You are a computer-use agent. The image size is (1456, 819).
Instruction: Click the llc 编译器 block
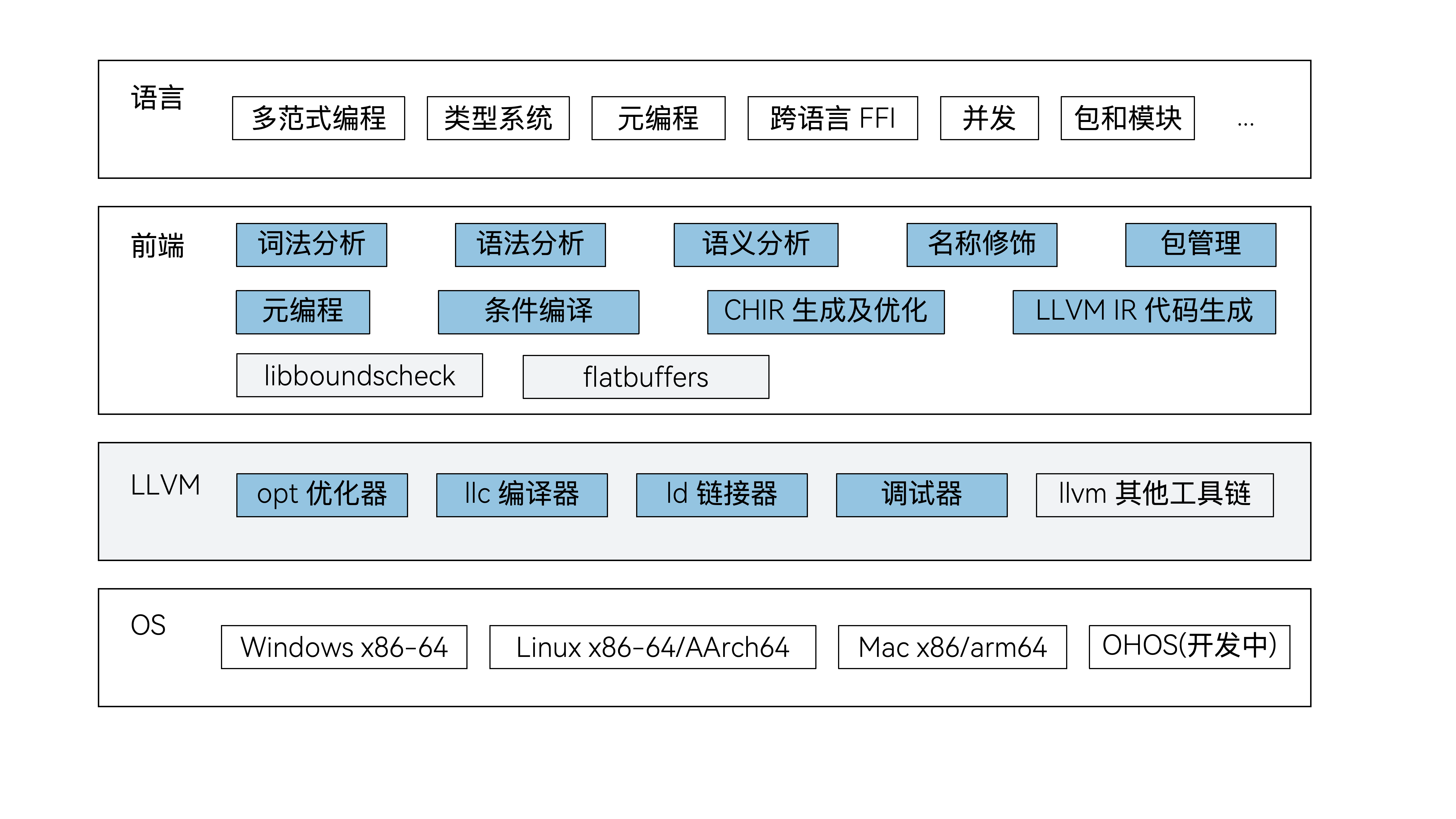pos(522,495)
